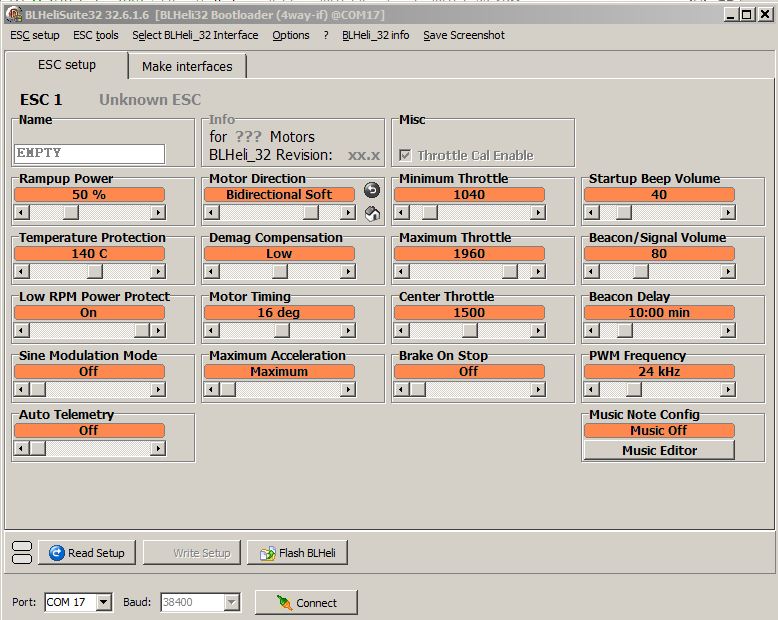Click the Temperature Protection 140 C value
Image resolution: width=778 pixels, height=620 pixels.
[89, 253]
